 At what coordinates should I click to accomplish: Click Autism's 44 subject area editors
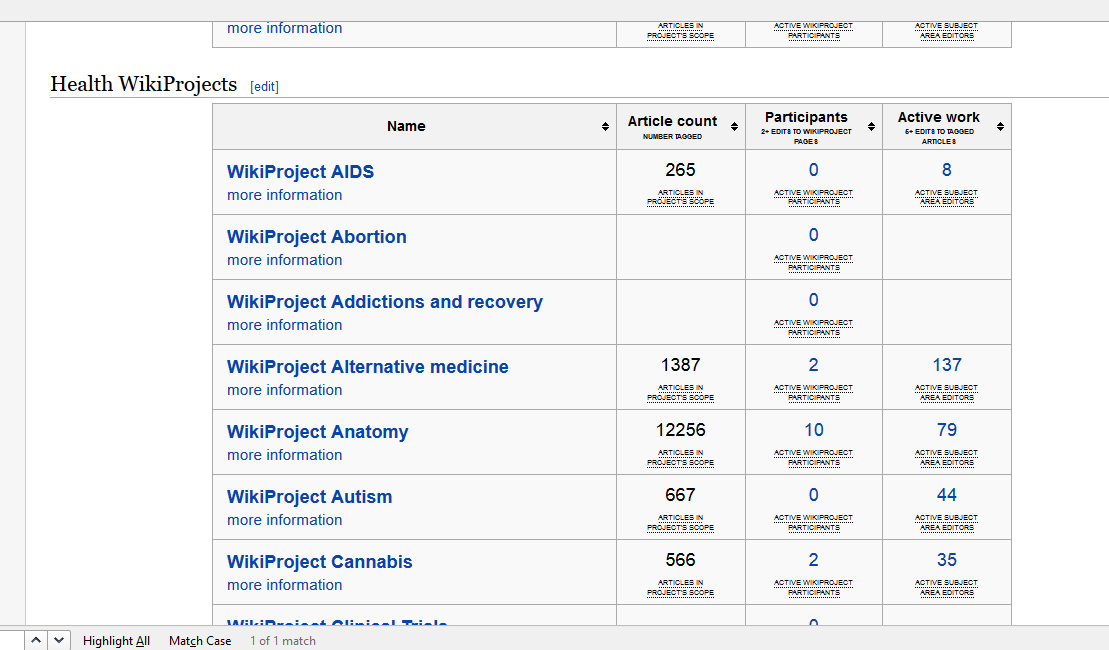pyautogui.click(x=946, y=495)
